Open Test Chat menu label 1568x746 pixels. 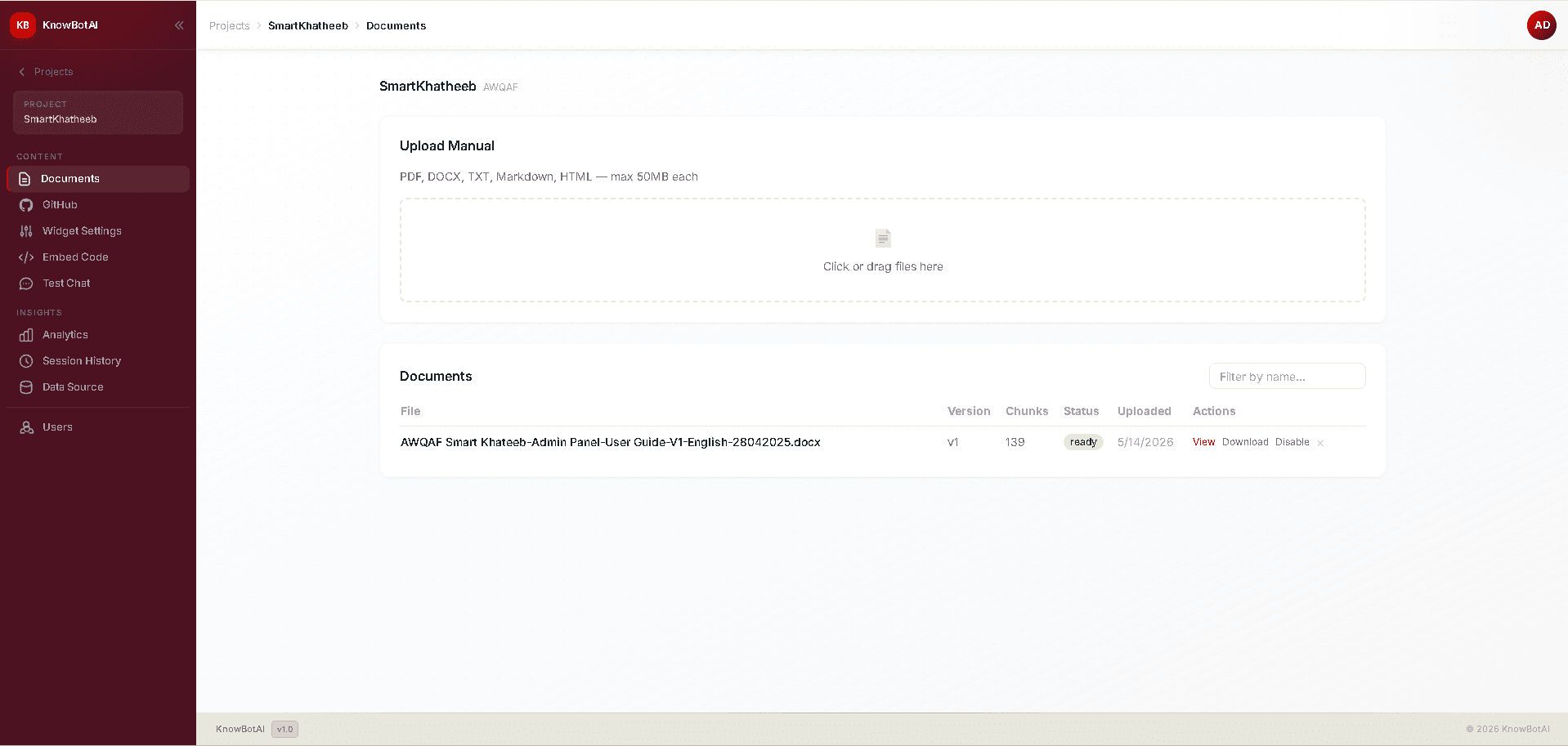(x=66, y=284)
